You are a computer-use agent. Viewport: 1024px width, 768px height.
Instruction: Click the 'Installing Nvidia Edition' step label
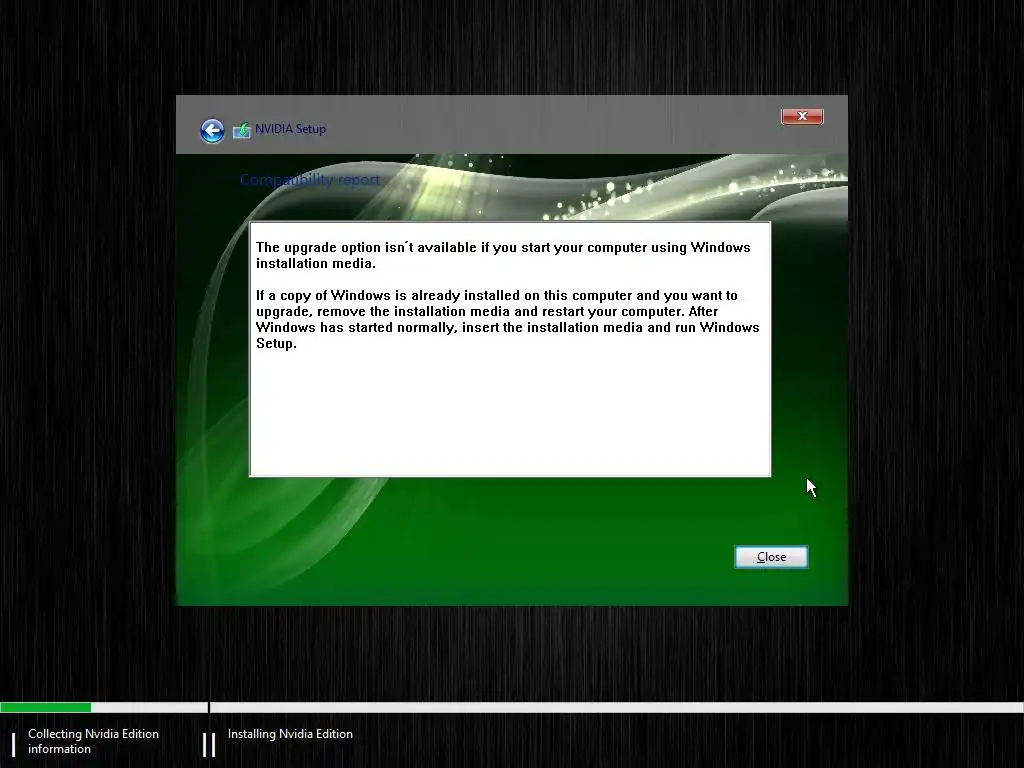point(290,734)
